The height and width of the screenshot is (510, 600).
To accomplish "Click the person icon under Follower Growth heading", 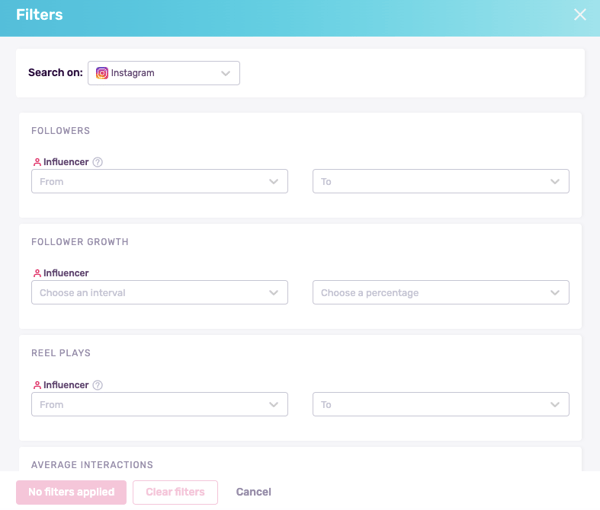I will pyautogui.click(x=37, y=273).
